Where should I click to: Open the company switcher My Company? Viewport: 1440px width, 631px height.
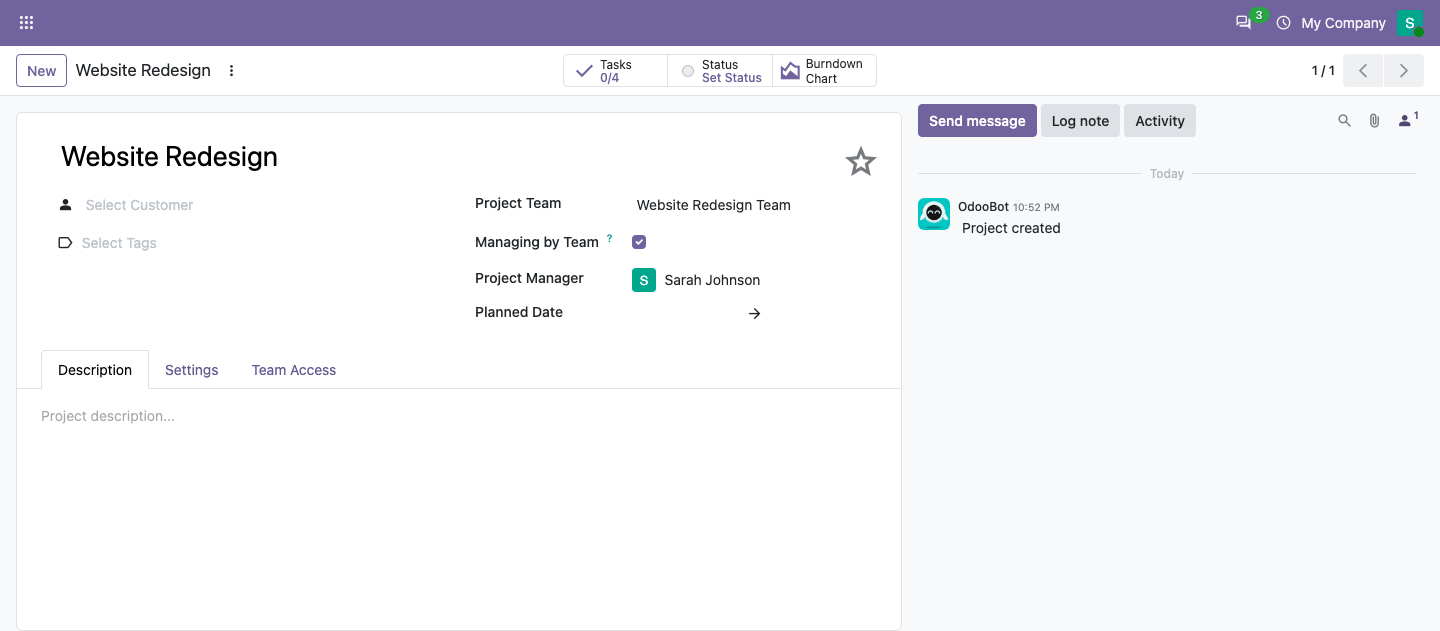click(1343, 23)
